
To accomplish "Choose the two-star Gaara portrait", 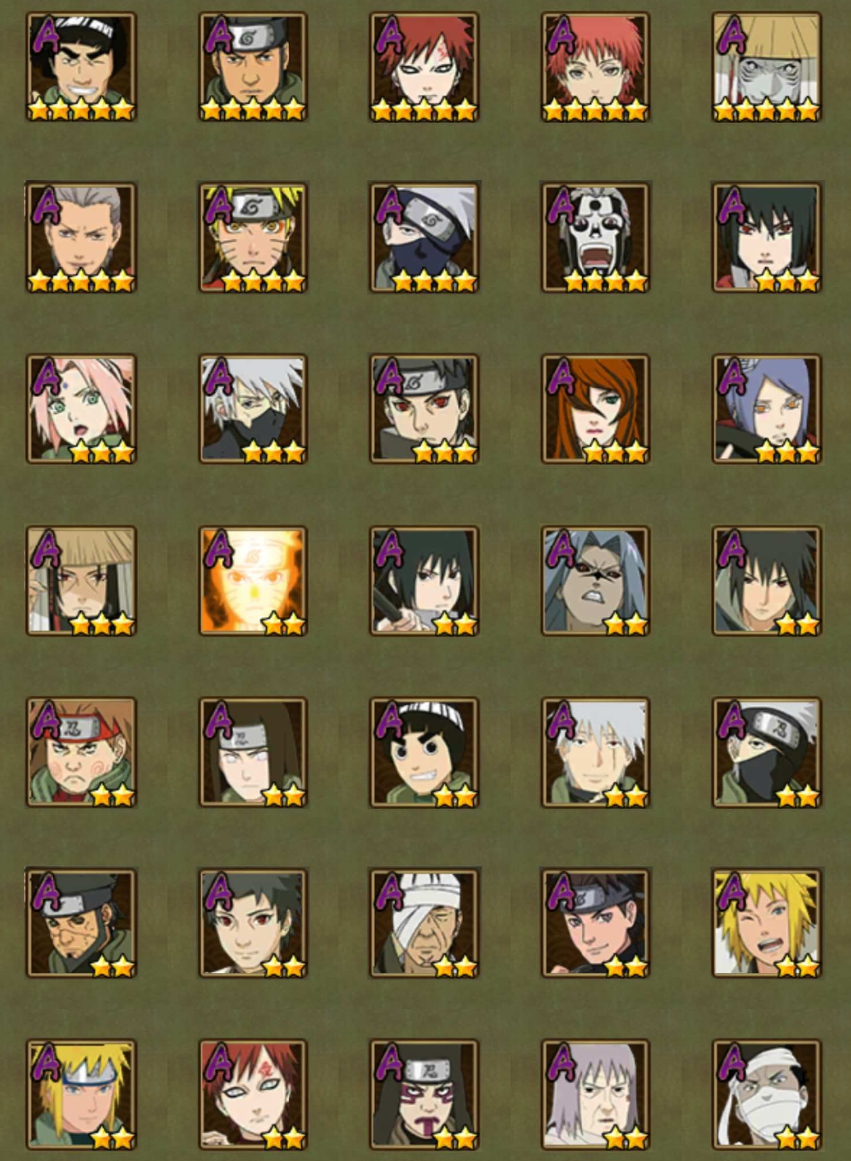I will tap(253, 1094).
